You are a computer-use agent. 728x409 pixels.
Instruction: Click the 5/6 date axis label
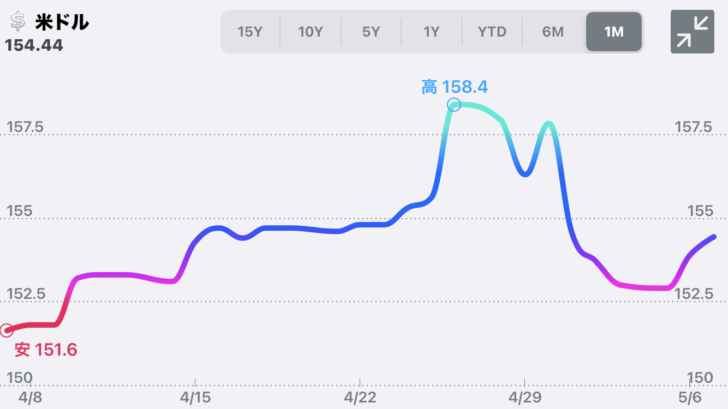click(x=691, y=398)
